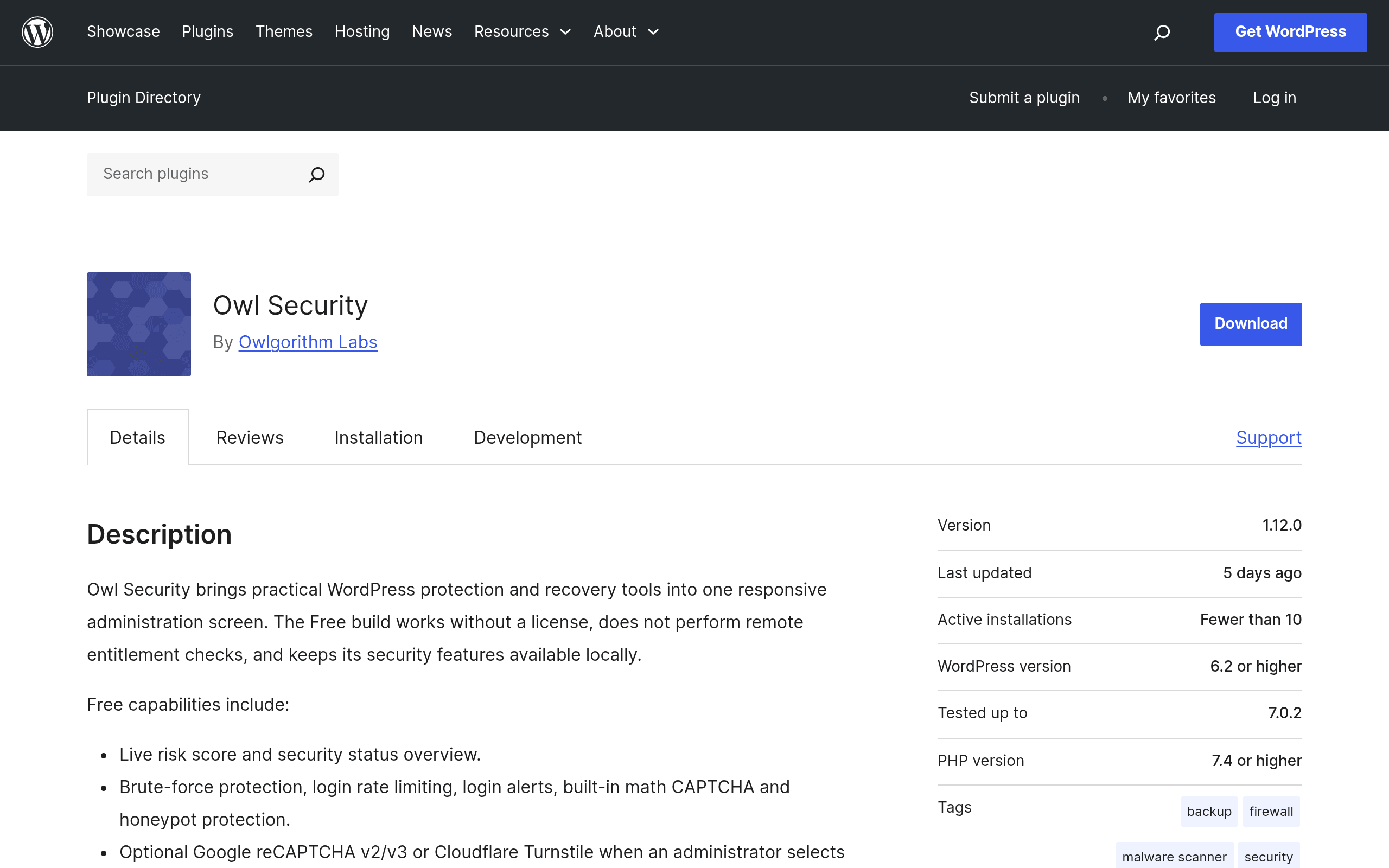The height and width of the screenshot is (868, 1389).
Task: Go to the Plugins menu item
Action: (x=208, y=31)
